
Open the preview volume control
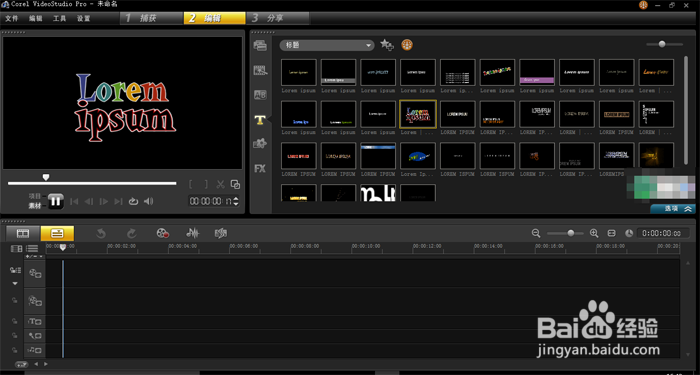tap(148, 202)
